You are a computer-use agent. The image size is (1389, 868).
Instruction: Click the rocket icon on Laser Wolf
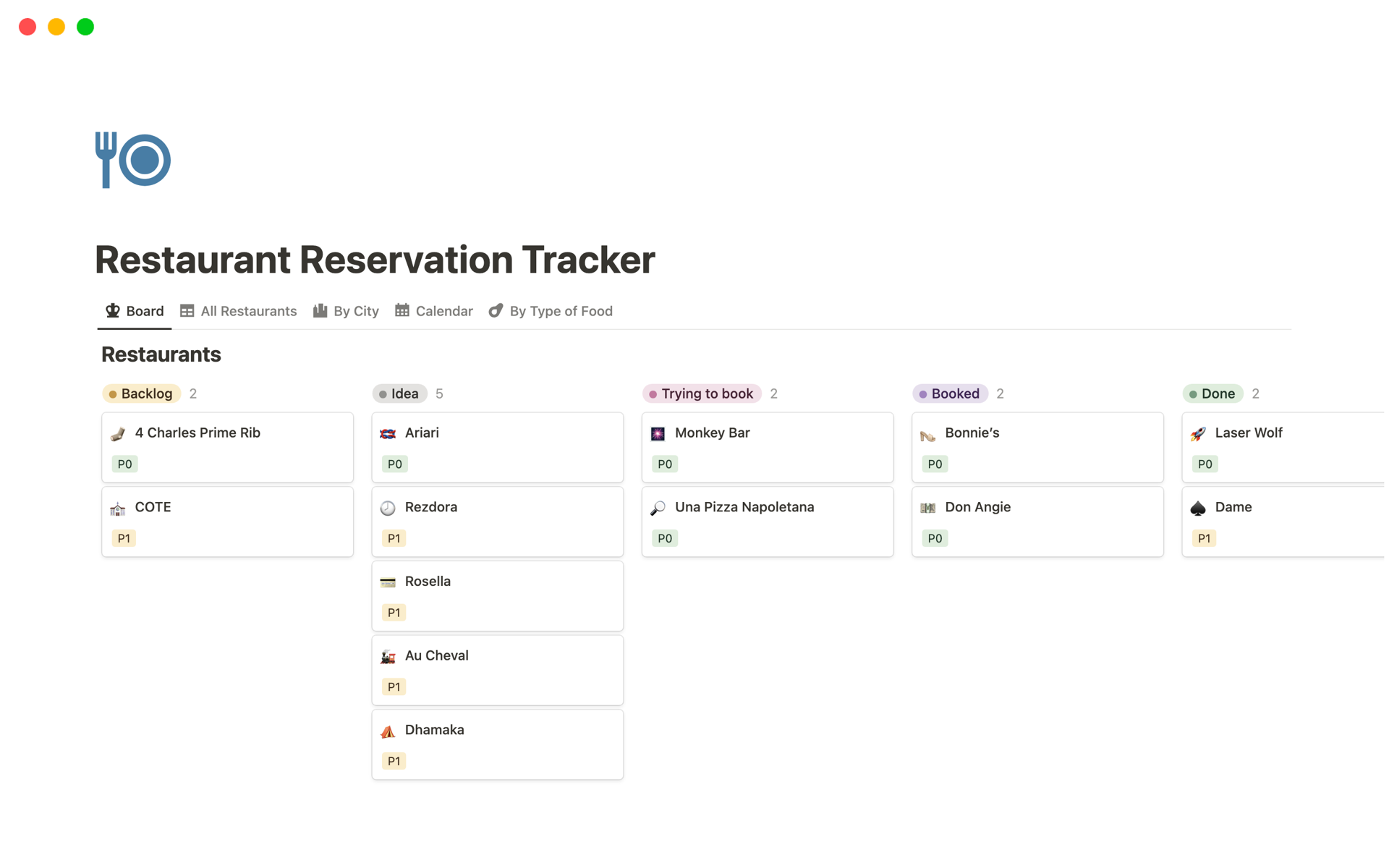(1198, 434)
